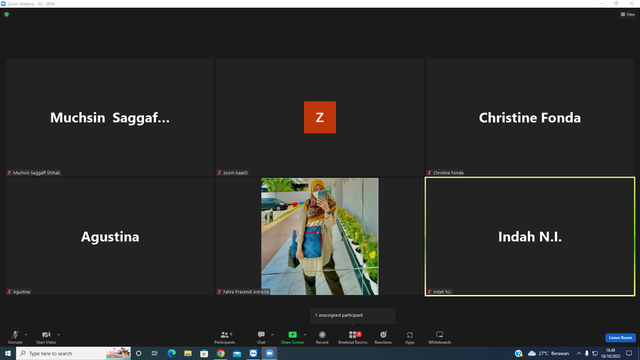The width and height of the screenshot is (640, 360).
Task: Click the 'Christine Fonda' name label at tile bottom
Action: point(448,173)
